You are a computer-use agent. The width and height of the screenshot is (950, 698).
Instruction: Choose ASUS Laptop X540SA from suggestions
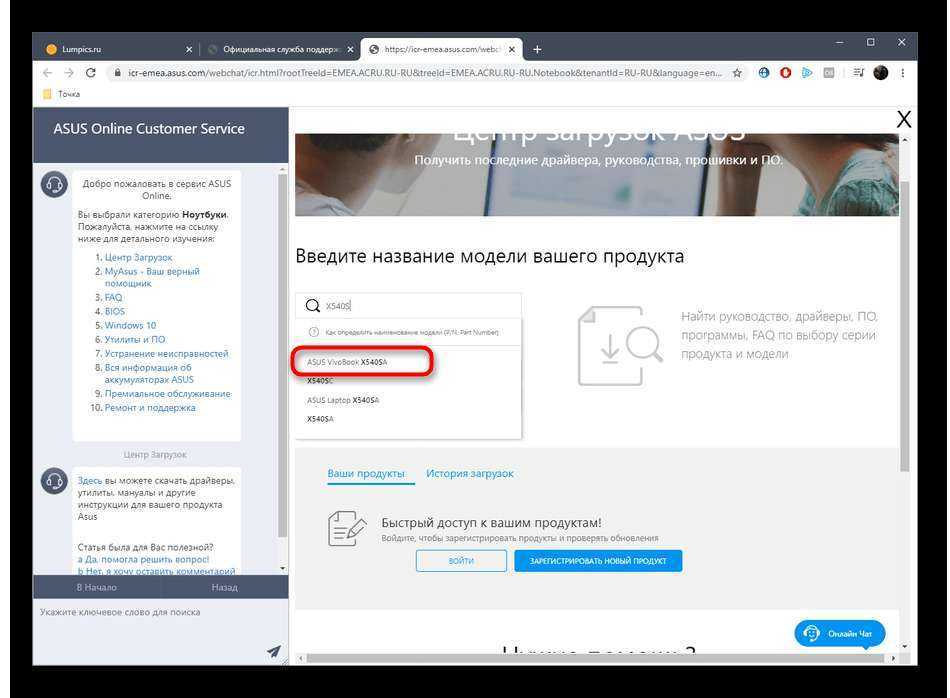click(x=343, y=400)
